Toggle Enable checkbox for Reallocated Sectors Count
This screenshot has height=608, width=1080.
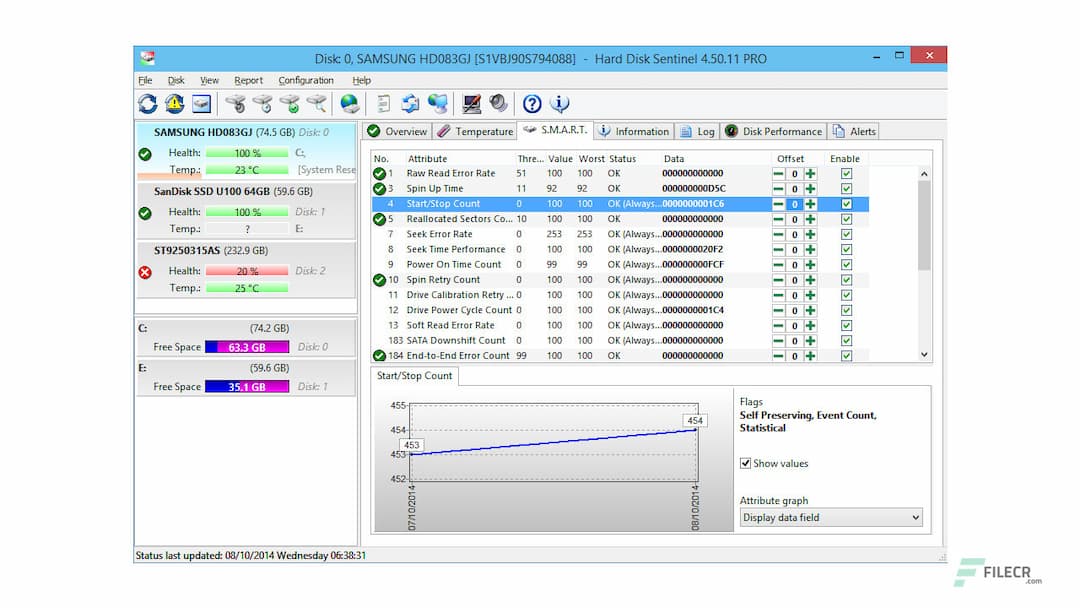(847, 219)
